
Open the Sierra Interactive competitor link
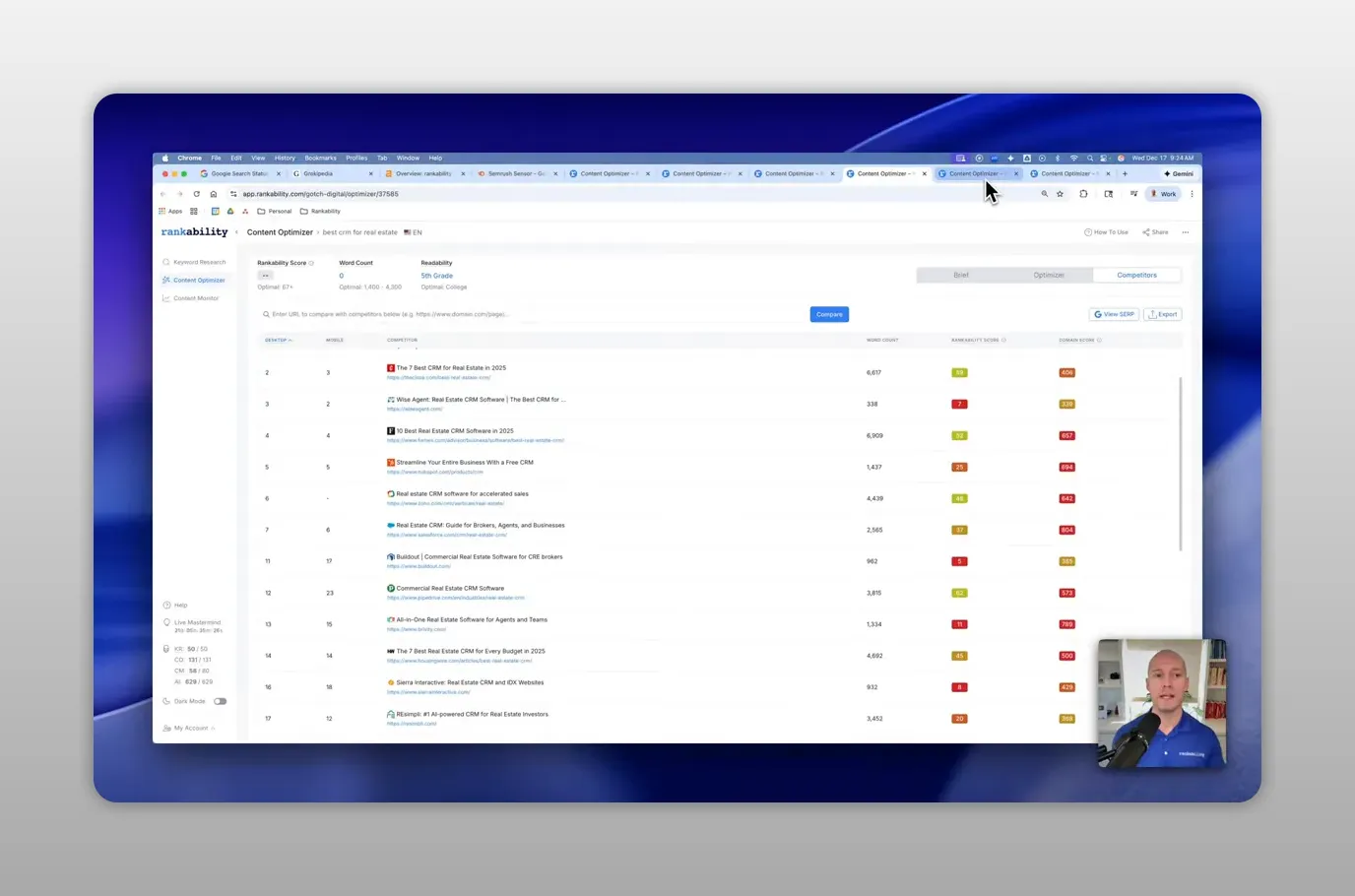(470, 682)
